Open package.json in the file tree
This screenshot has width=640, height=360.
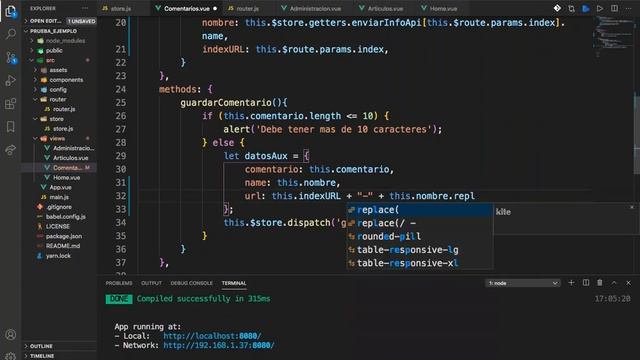tap(59, 236)
